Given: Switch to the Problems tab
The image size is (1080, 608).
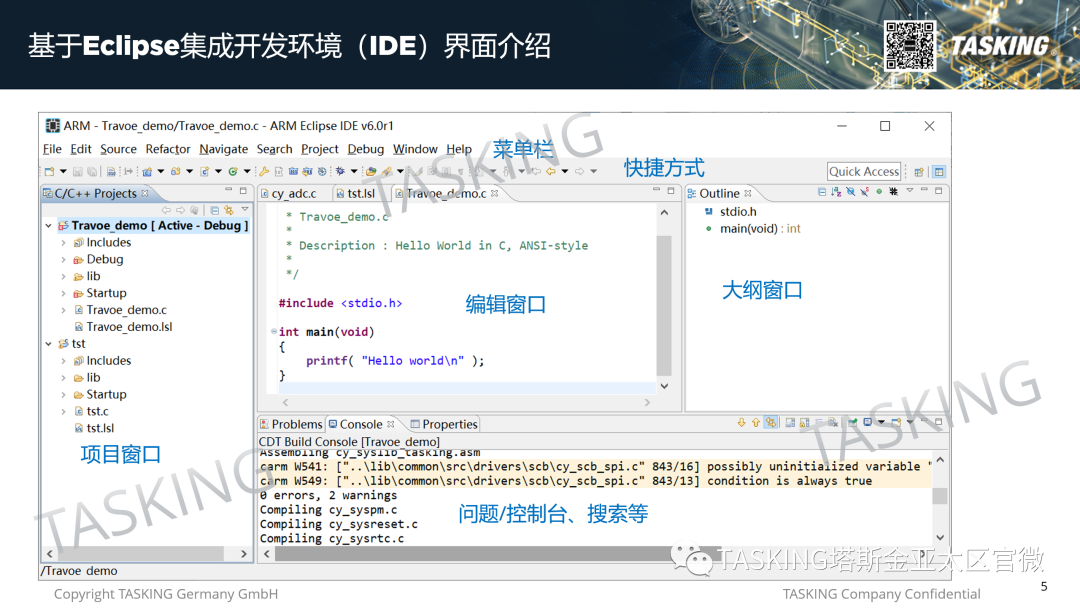Looking at the screenshot, I should pos(291,424).
